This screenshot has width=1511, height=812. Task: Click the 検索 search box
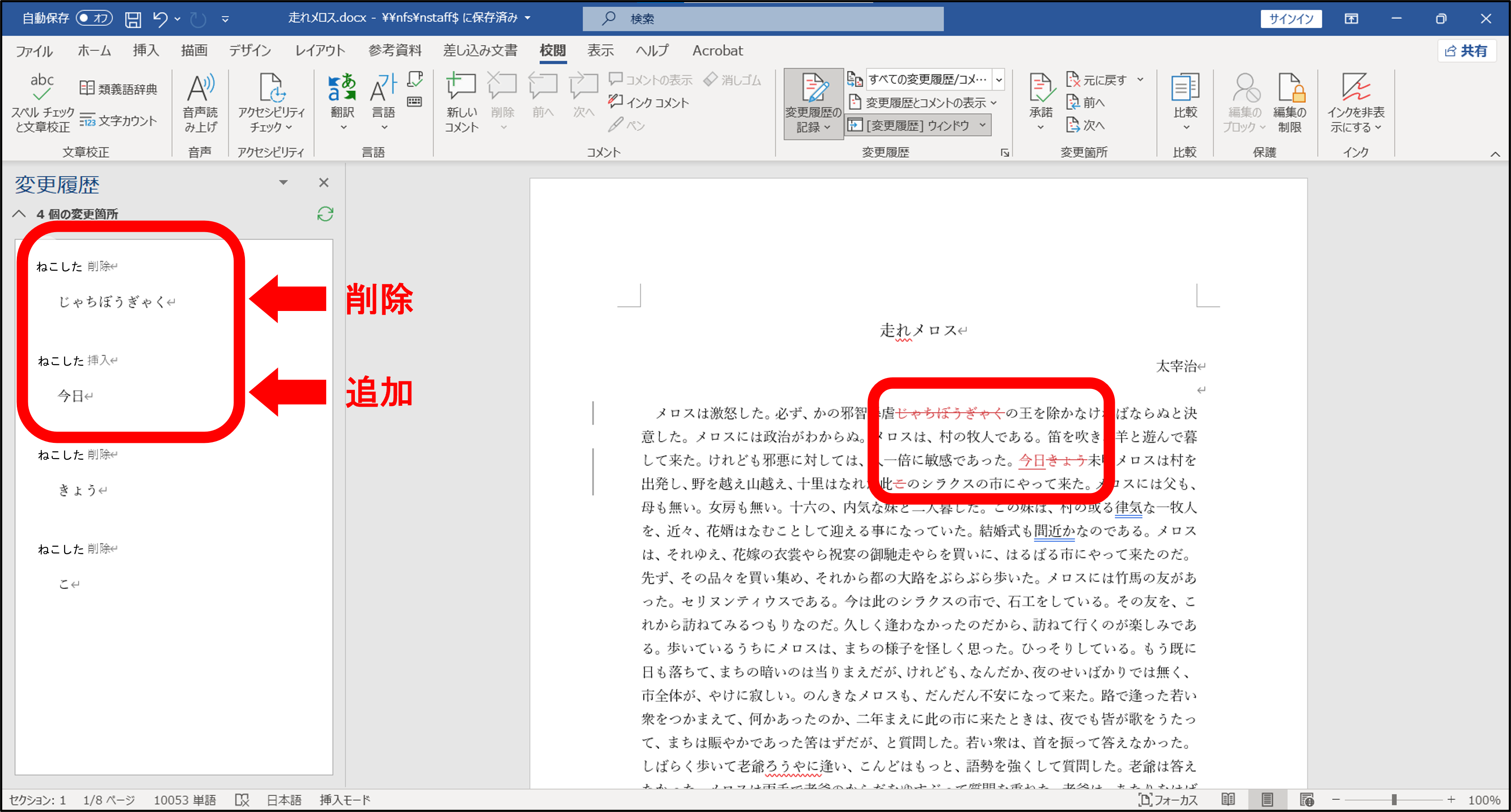(762, 19)
